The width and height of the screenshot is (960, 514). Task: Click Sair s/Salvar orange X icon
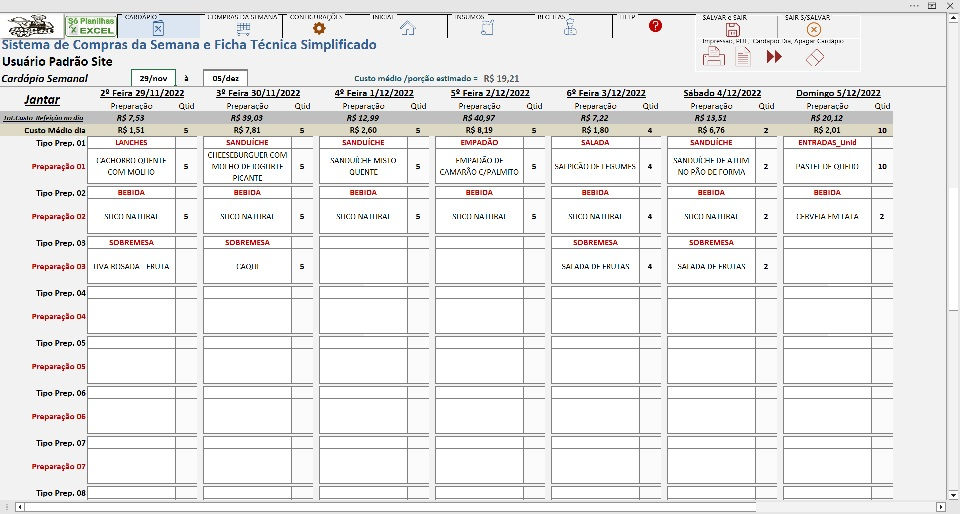click(814, 29)
